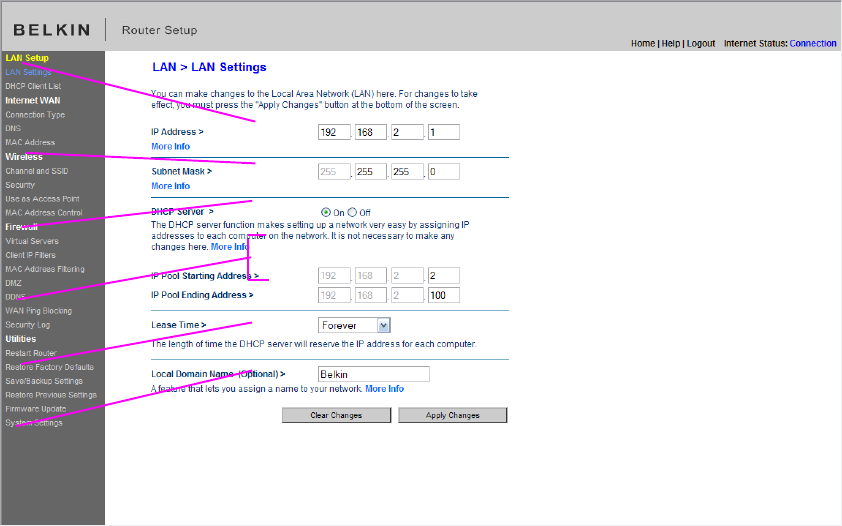This screenshot has height=526, width=842.
Task: Open the Firmware Update page
Action: pos(35,409)
